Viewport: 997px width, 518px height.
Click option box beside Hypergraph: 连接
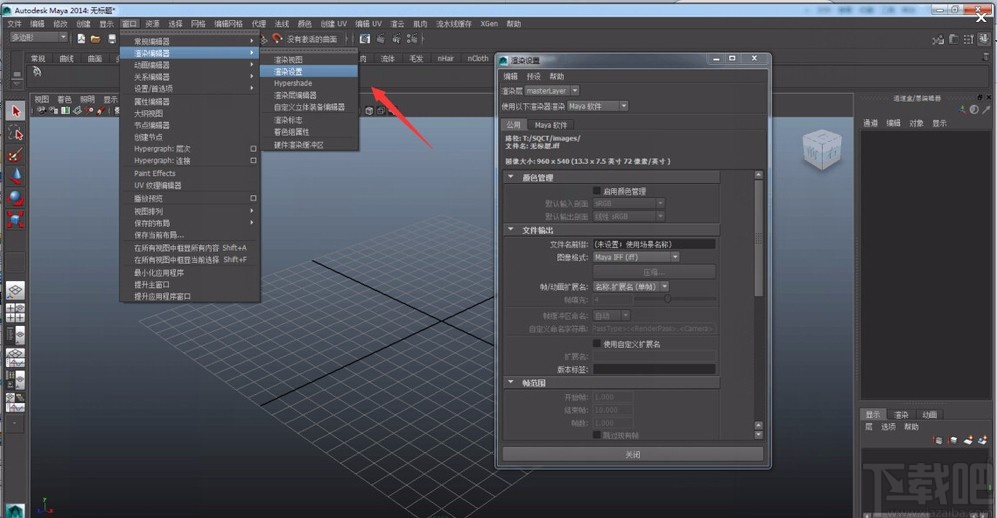[x=253, y=161]
